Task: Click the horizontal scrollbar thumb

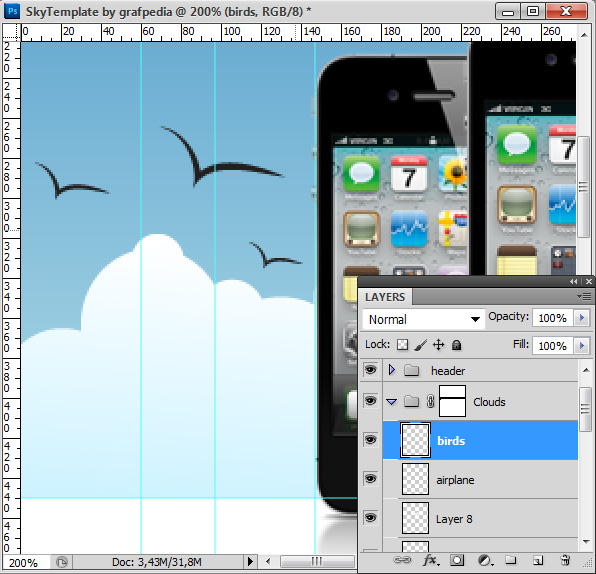Action: click(x=317, y=561)
